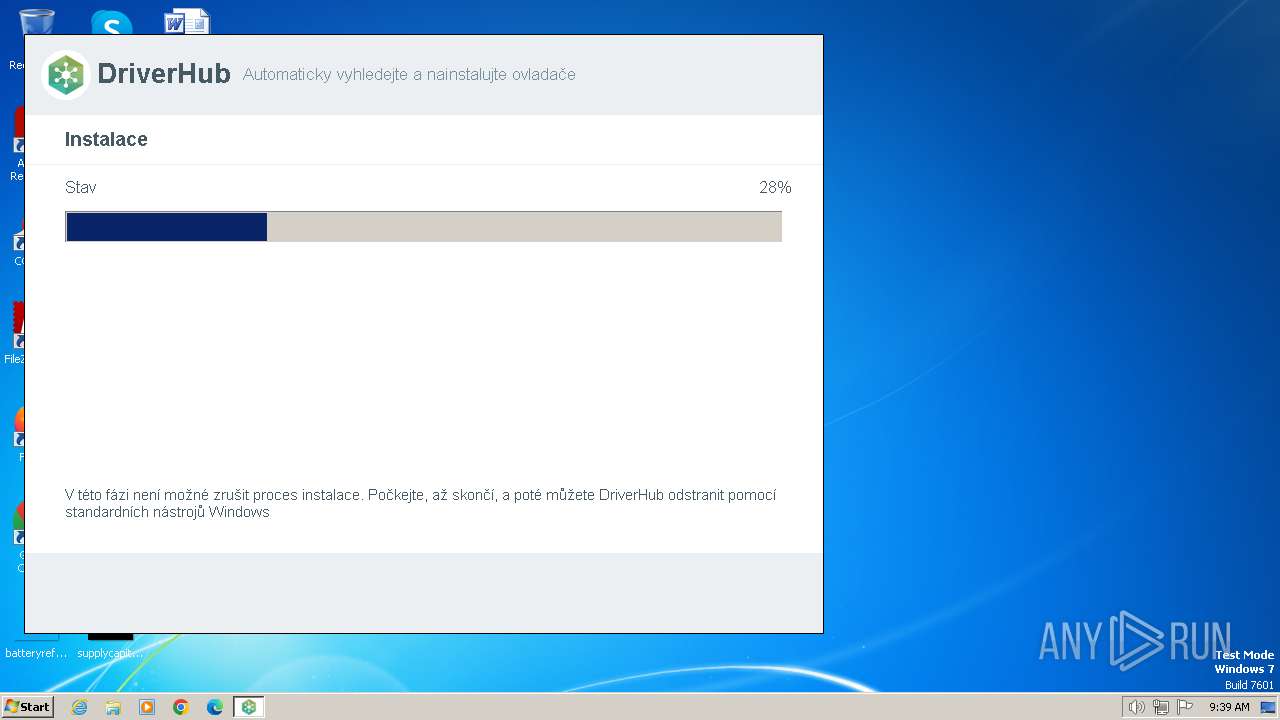Click the installation cannot be cancelled notice text

[x=421, y=503]
